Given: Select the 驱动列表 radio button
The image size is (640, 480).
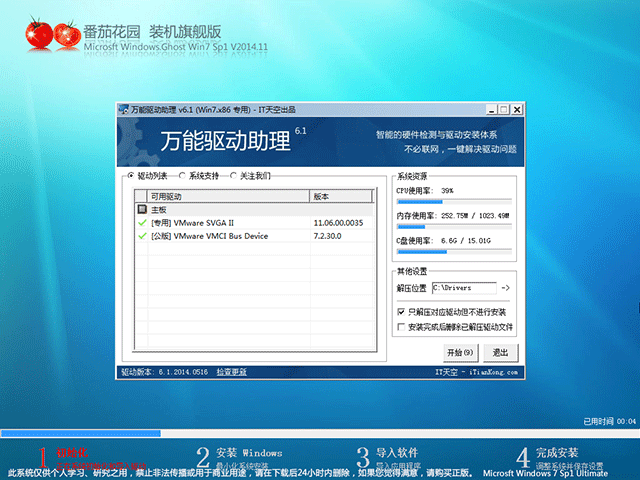Looking at the screenshot, I should (x=131, y=176).
